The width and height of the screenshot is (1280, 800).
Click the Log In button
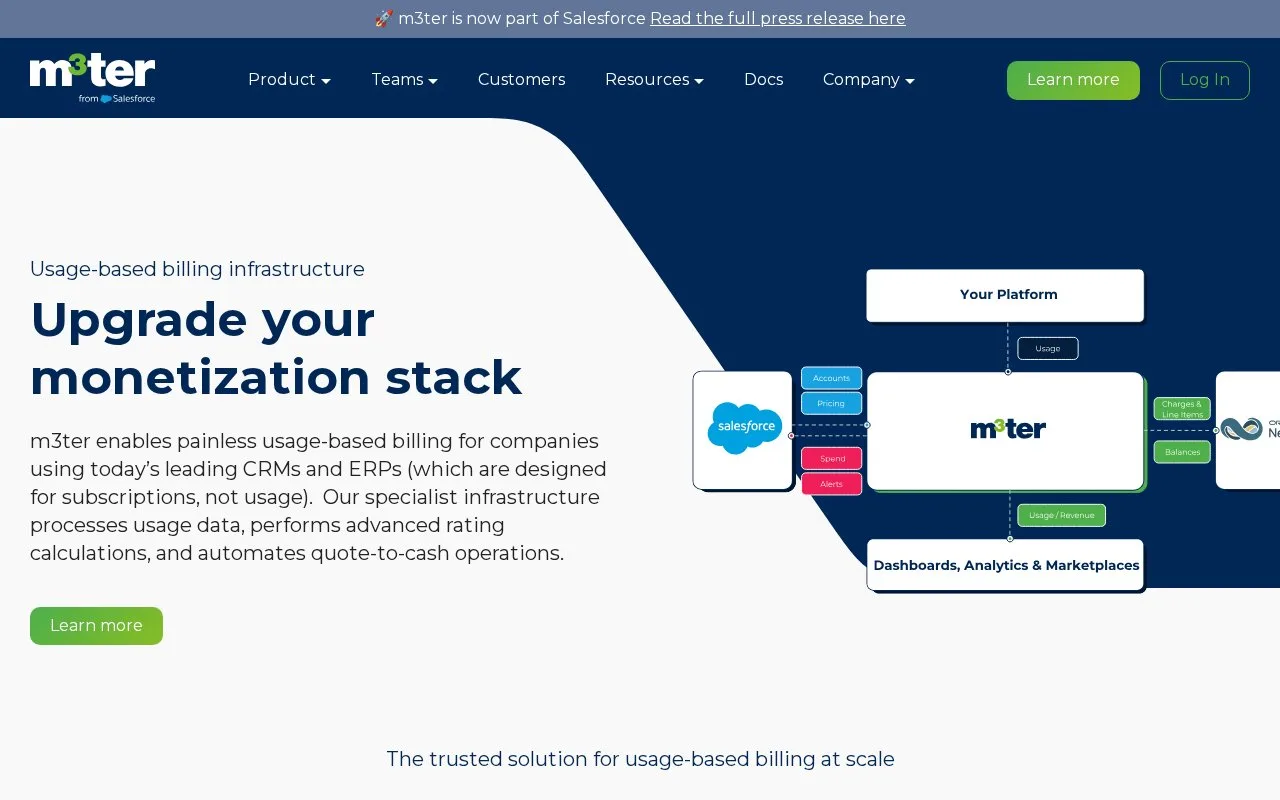tap(1205, 80)
